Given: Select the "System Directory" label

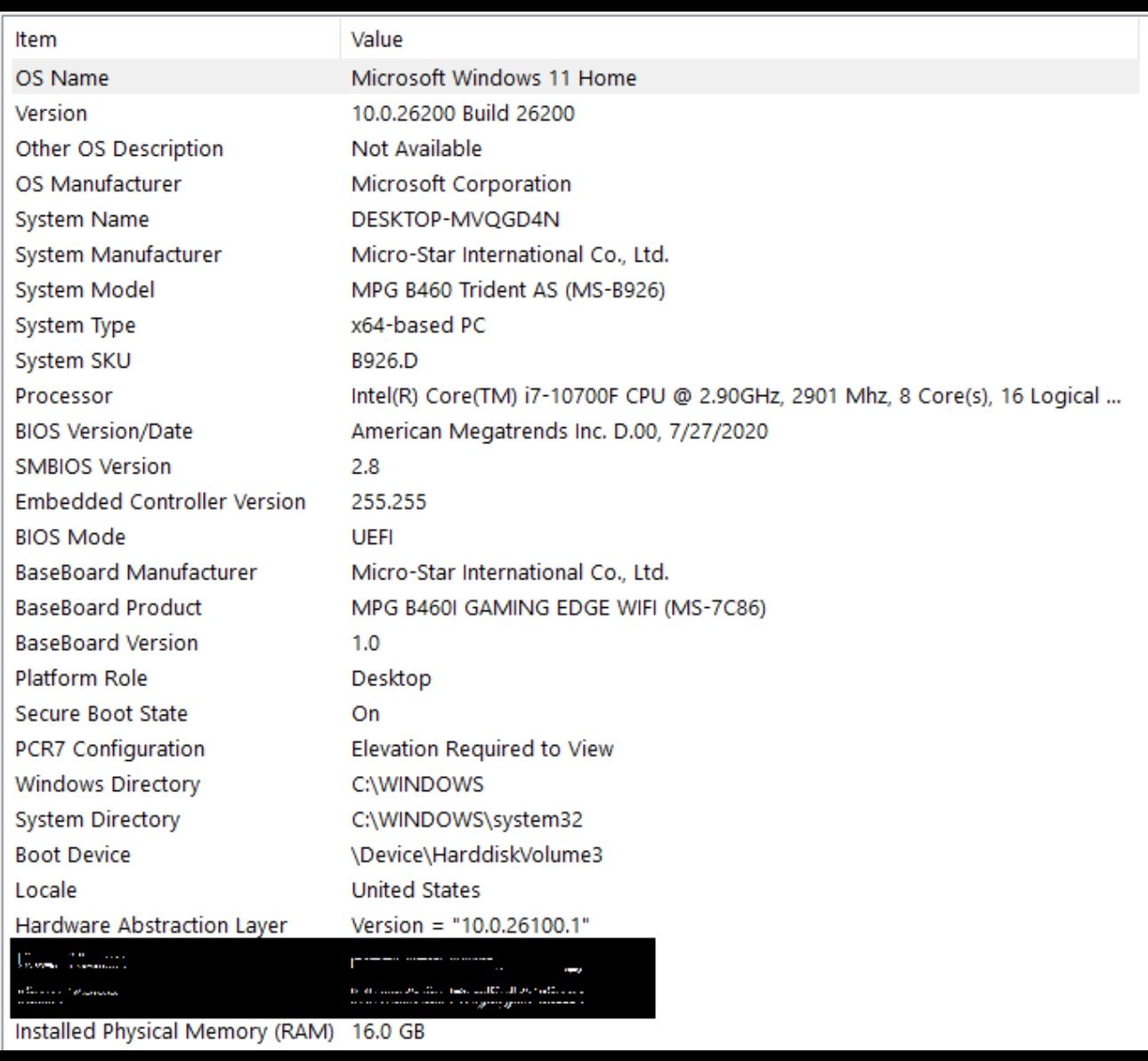Looking at the screenshot, I should [98, 820].
